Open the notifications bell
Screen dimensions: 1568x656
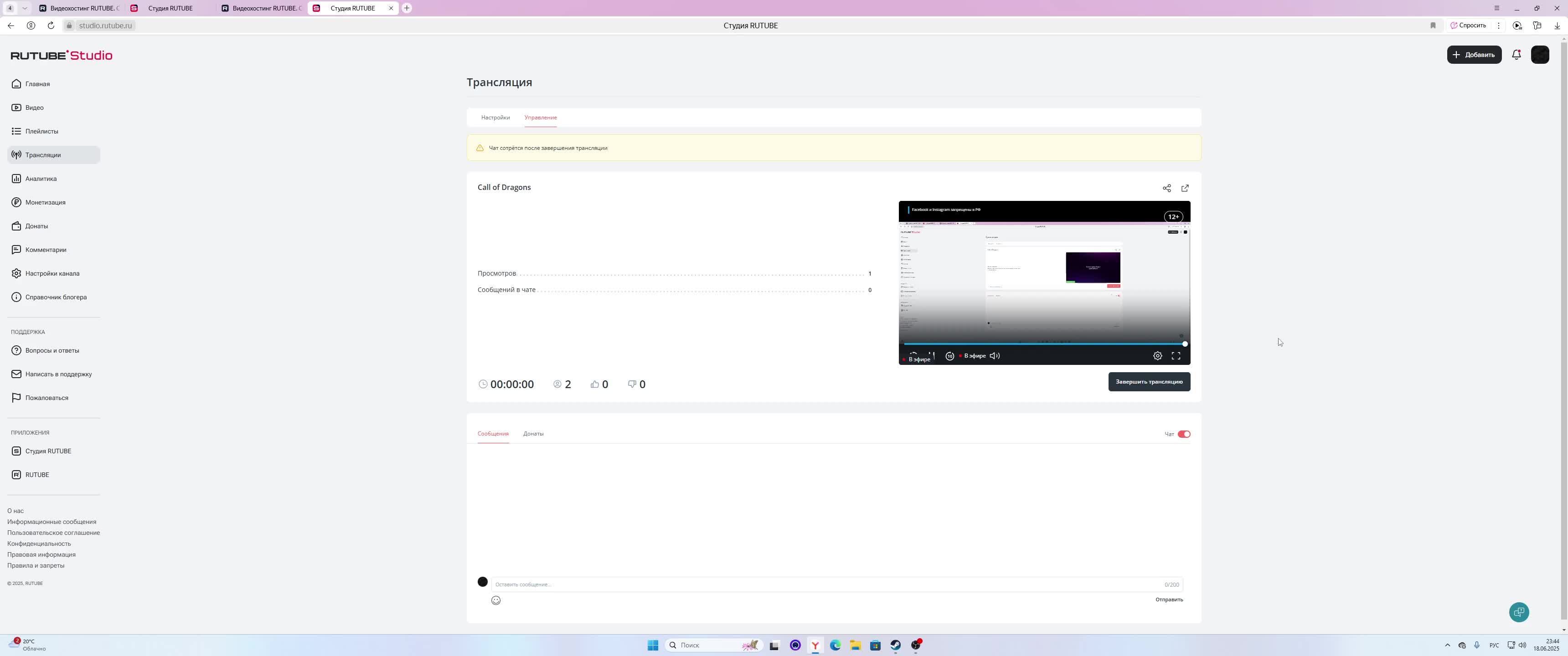pos(1517,55)
